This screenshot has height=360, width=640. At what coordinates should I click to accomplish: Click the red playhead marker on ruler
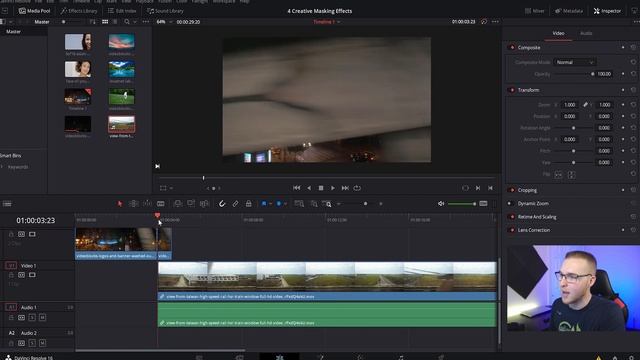tap(157, 216)
